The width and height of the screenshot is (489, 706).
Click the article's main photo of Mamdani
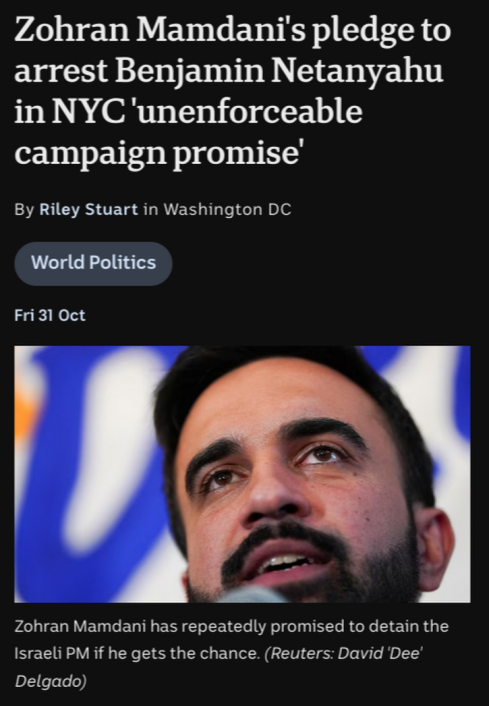click(242, 474)
